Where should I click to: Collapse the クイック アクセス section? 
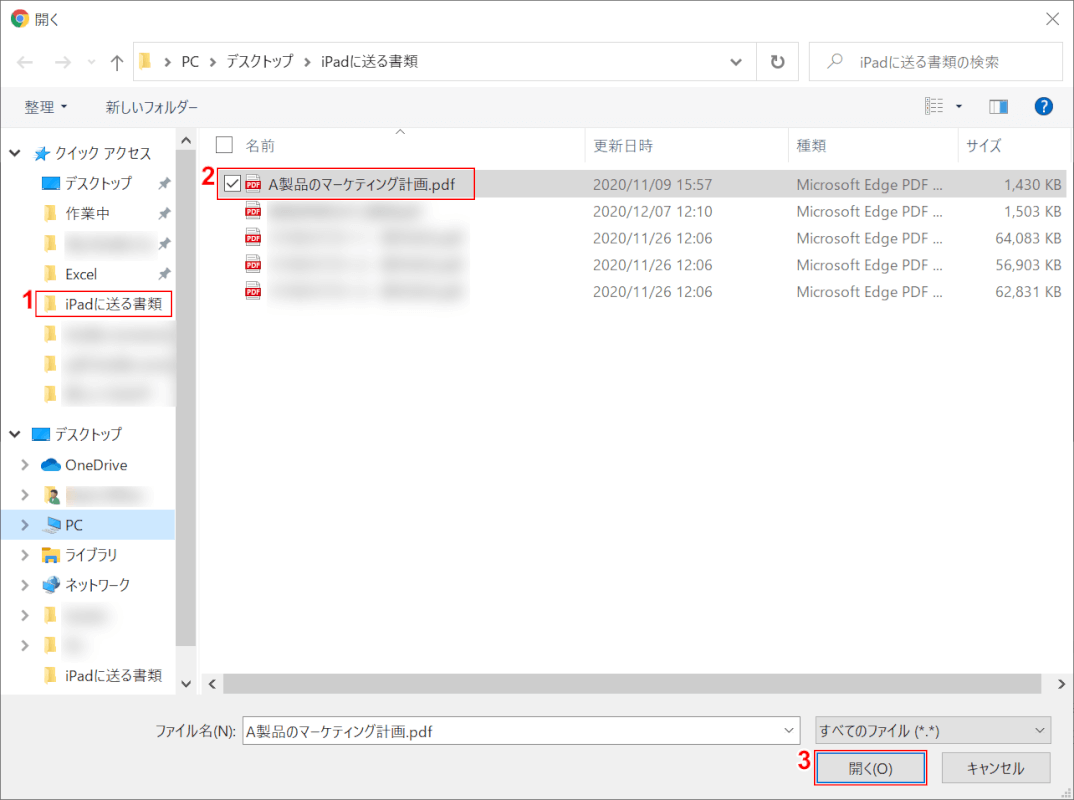pos(16,153)
